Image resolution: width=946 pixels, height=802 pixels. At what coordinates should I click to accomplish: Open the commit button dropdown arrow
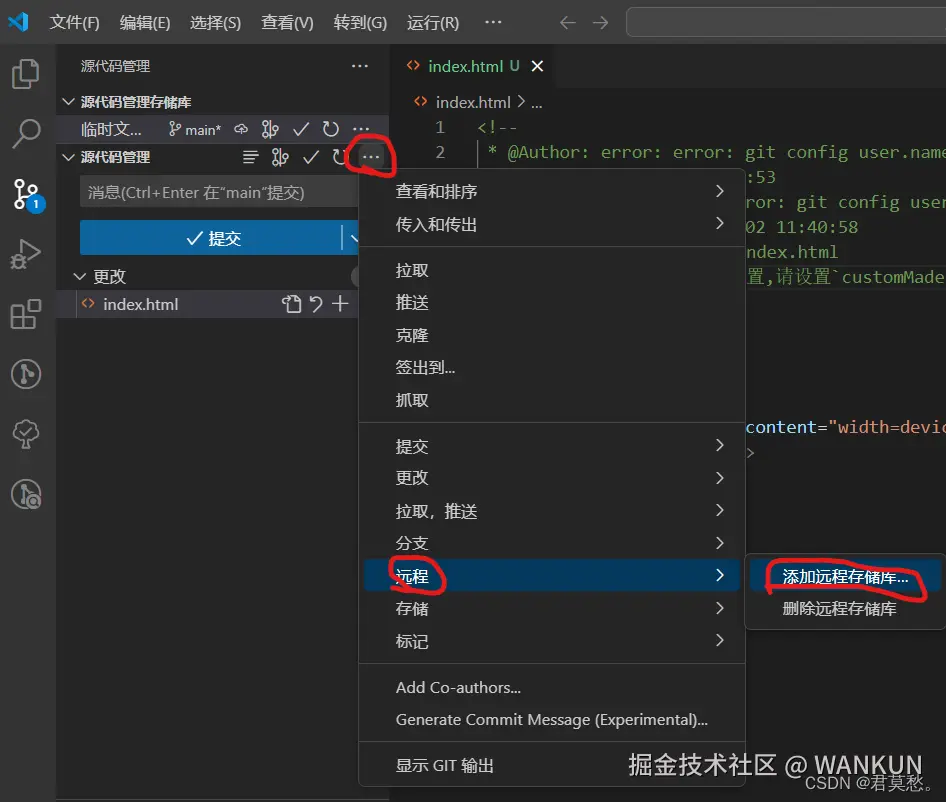[x=352, y=238]
